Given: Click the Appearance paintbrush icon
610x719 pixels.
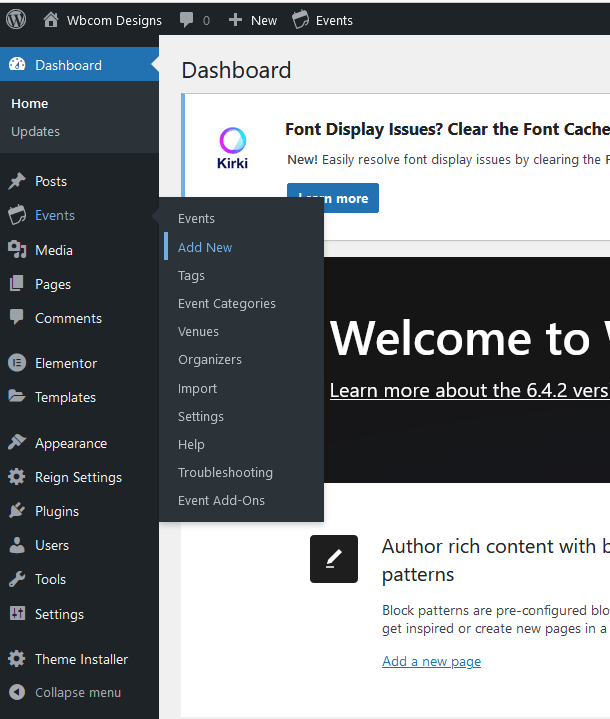Looking at the screenshot, I should [x=17, y=443].
